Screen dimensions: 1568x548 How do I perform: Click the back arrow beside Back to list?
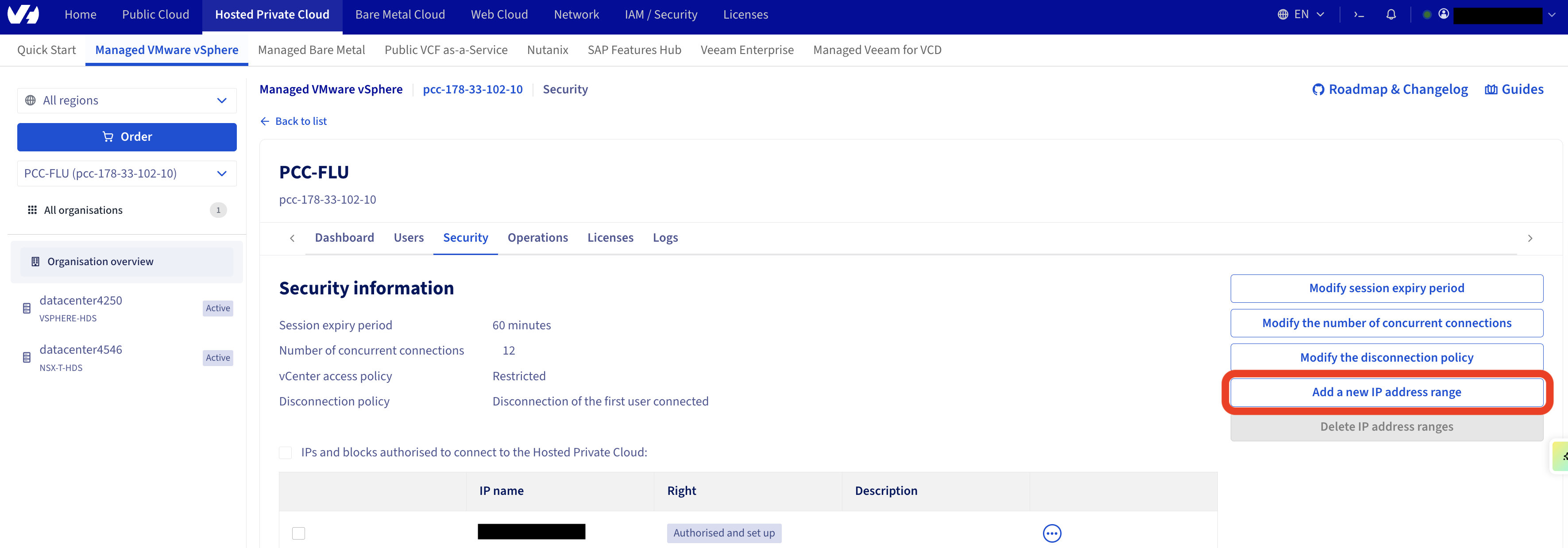[265, 121]
